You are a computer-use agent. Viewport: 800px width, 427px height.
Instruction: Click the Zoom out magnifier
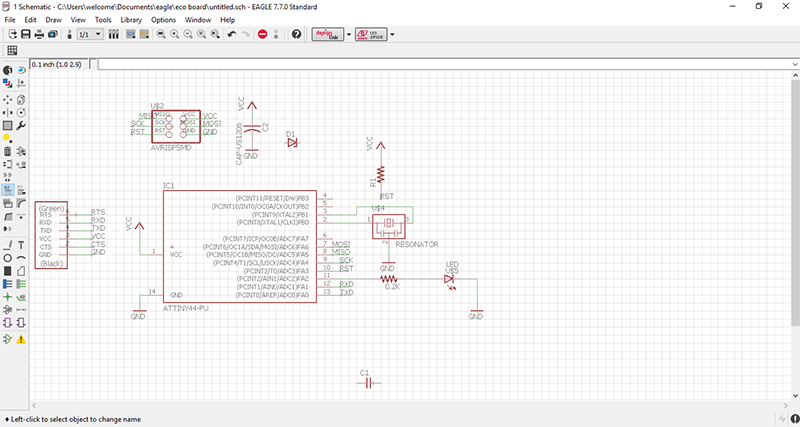188,34
